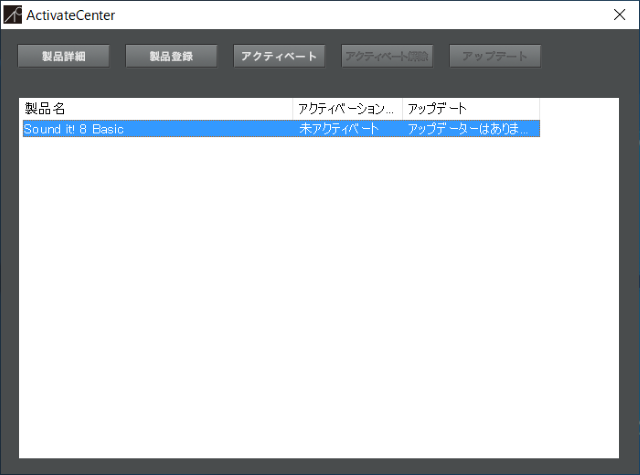Image resolution: width=640 pixels, height=475 pixels.
Task: Sort by the 製品名 column header
Action: pos(156,109)
